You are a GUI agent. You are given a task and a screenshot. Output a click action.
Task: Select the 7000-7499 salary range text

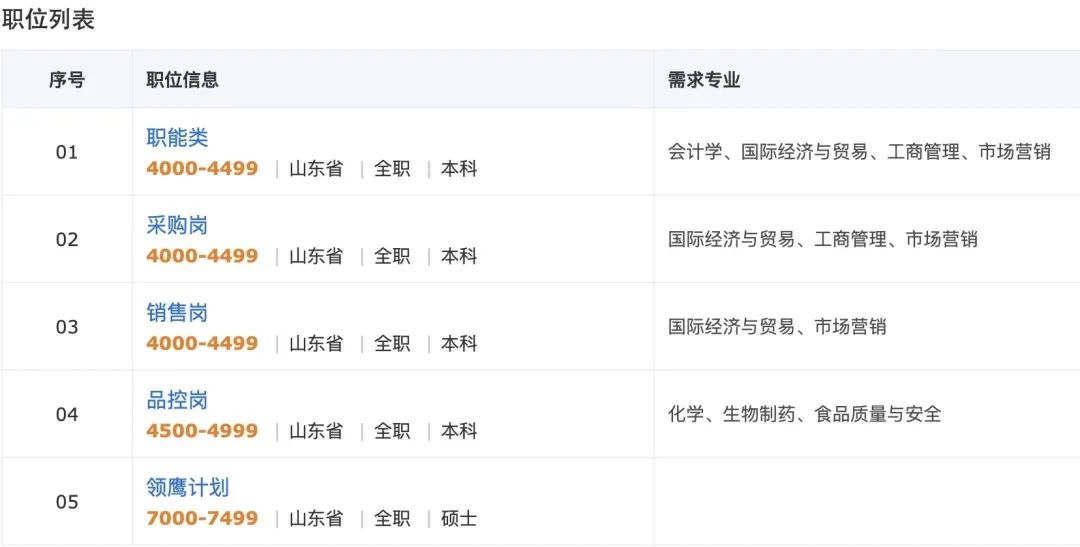point(202,518)
